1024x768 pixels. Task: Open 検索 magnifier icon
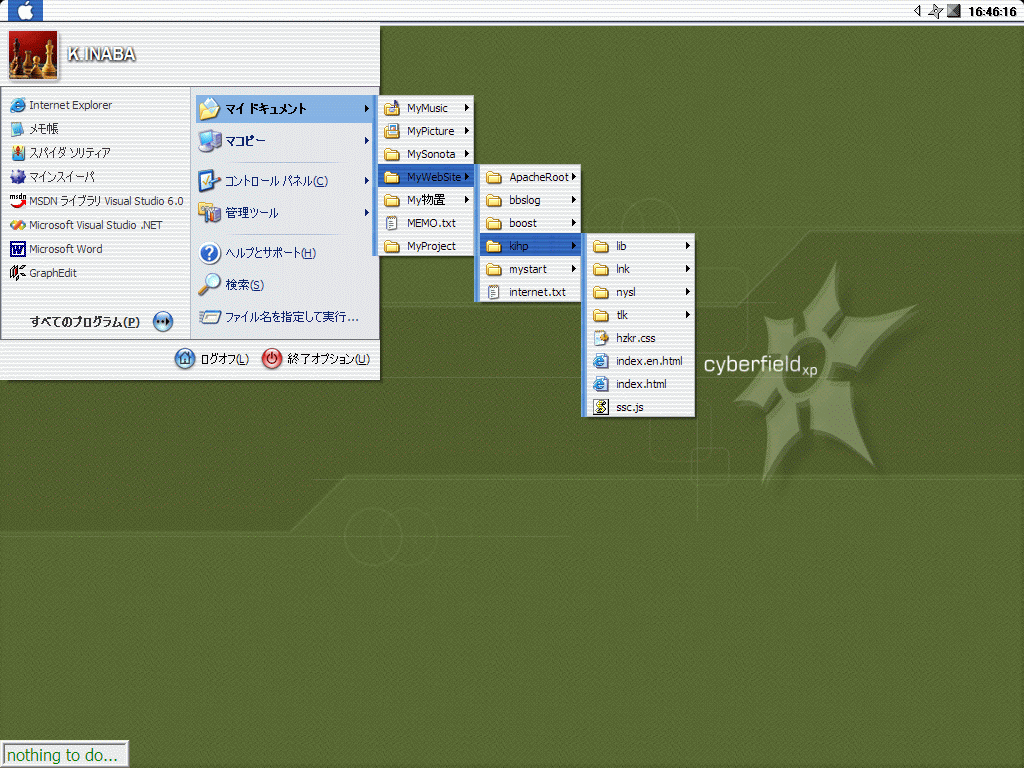(210, 285)
